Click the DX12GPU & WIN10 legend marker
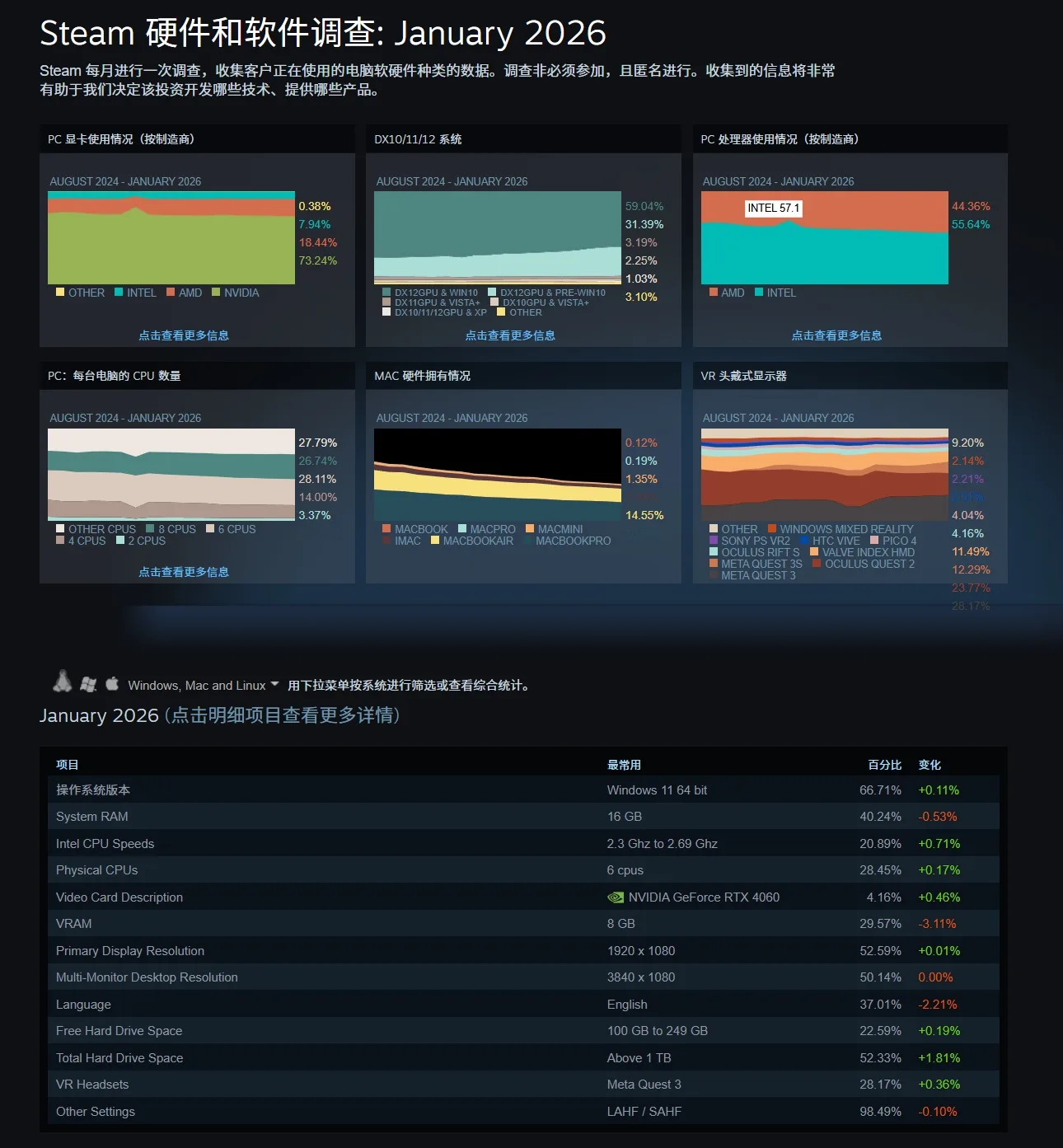 point(386,292)
